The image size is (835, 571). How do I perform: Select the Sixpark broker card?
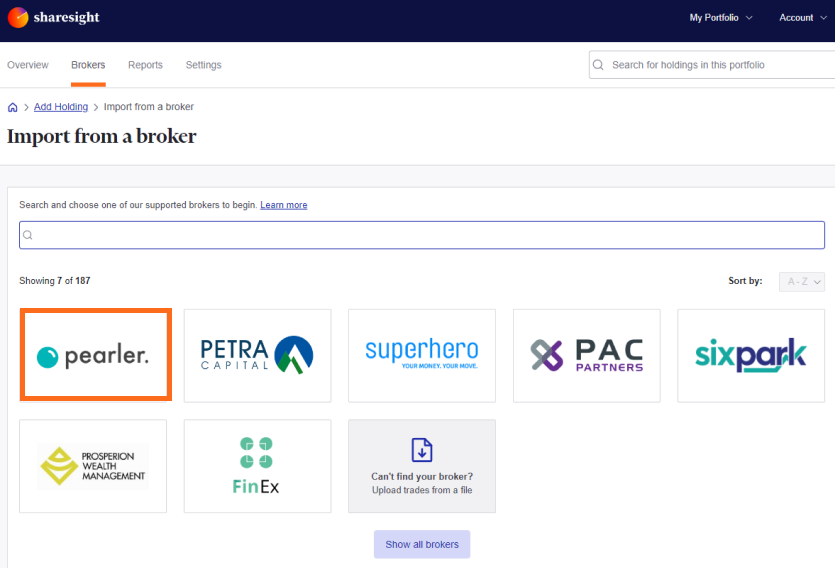point(751,356)
